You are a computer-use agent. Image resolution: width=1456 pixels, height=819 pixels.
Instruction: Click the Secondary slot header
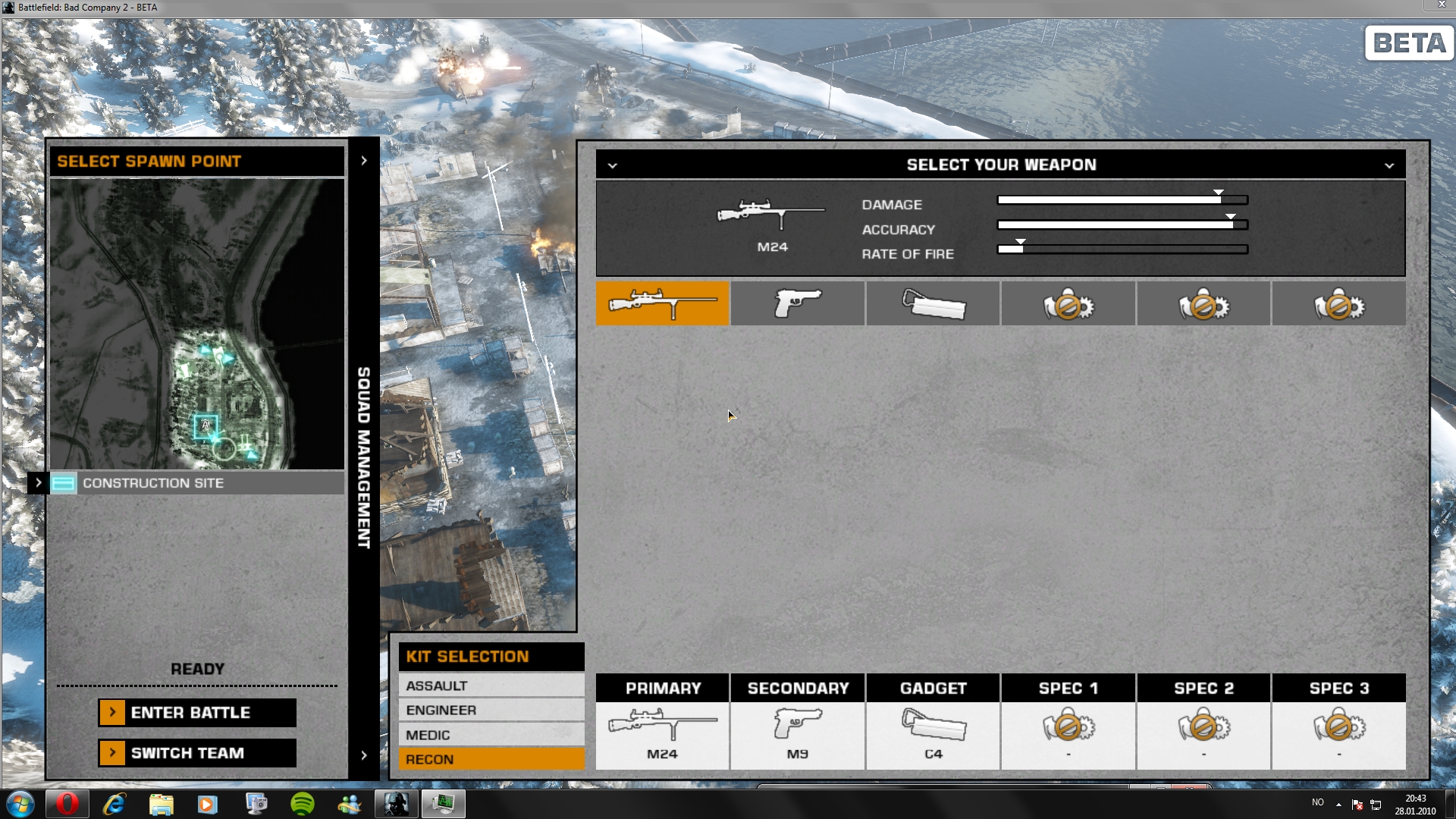(x=797, y=688)
